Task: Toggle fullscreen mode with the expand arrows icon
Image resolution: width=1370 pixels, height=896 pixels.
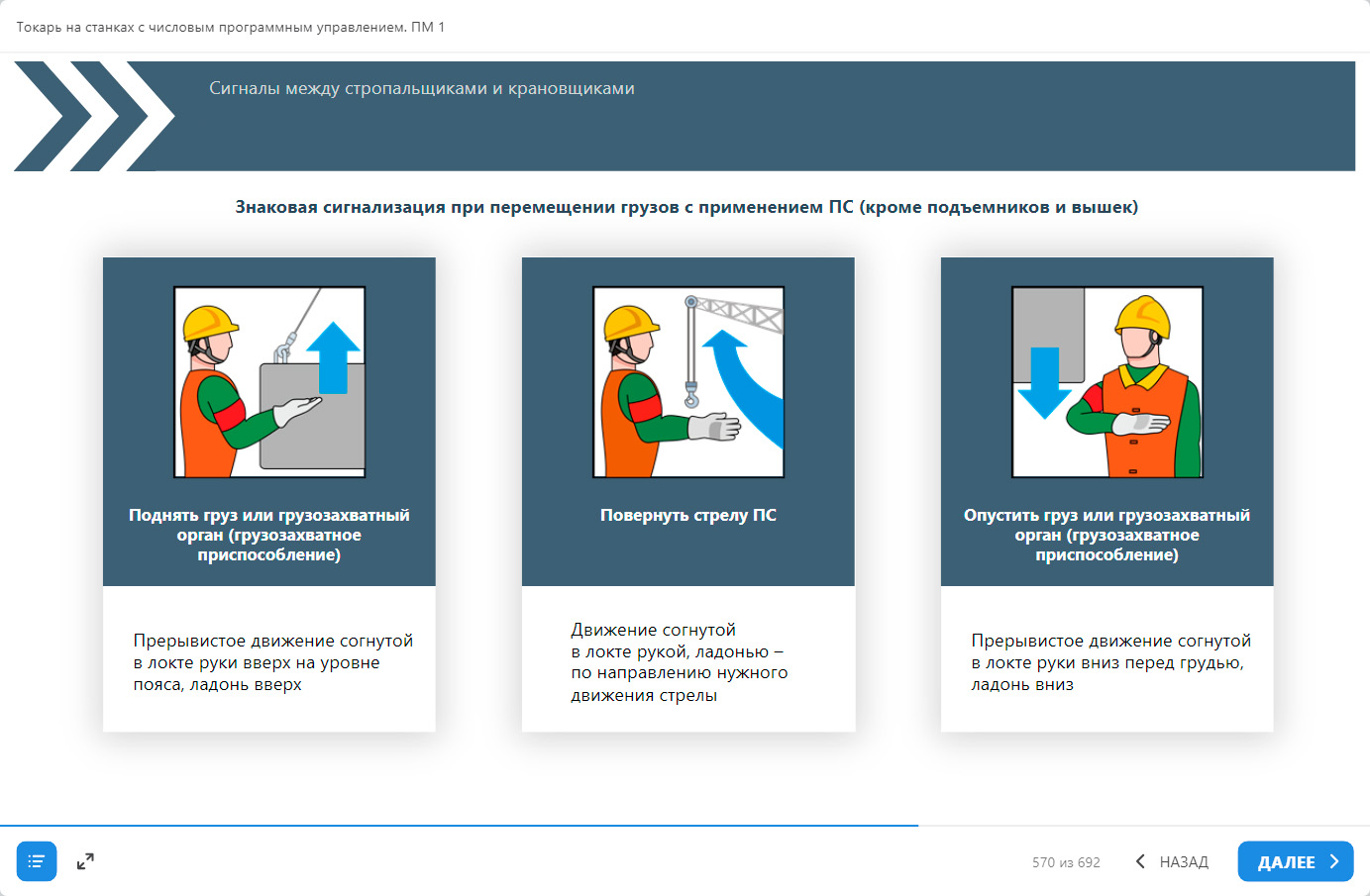Action: pos(85,861)
